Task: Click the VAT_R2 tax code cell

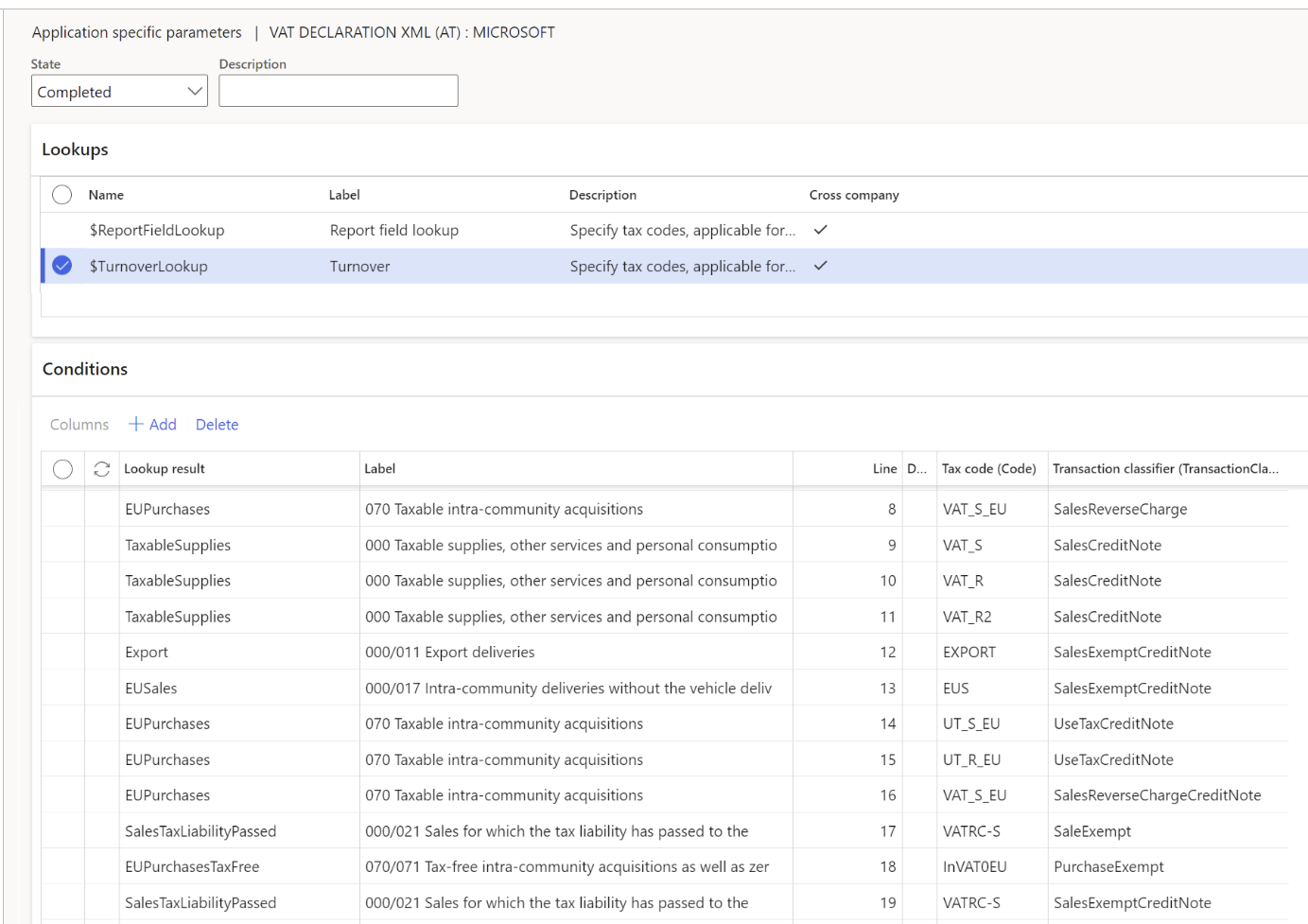Action: pyautogui.click(x=968, y=617)
